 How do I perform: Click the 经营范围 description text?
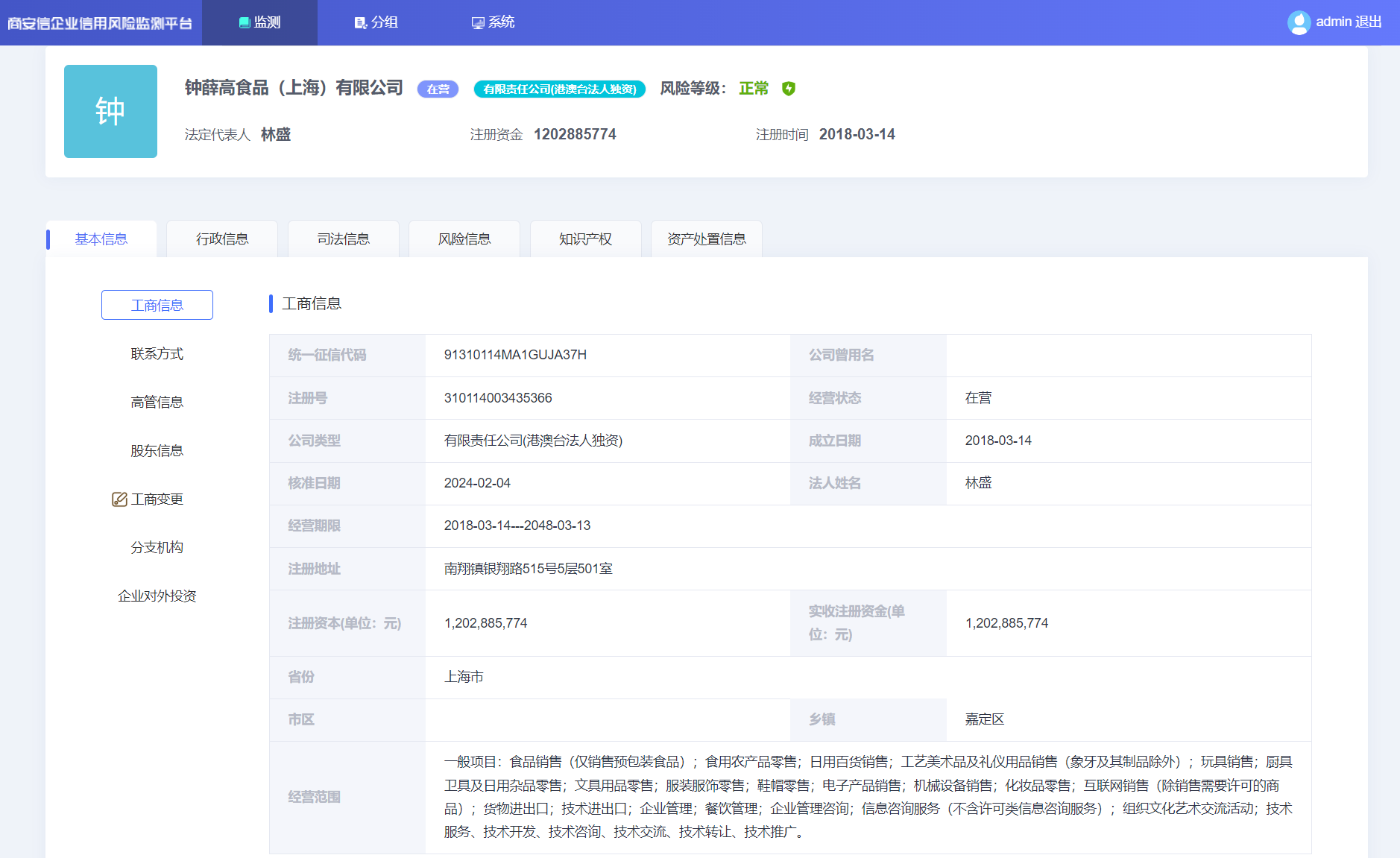(868, 797)
